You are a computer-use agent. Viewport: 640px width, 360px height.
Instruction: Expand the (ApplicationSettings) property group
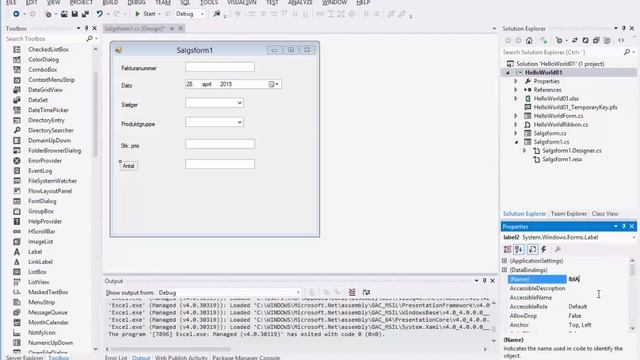click(504, 261)
